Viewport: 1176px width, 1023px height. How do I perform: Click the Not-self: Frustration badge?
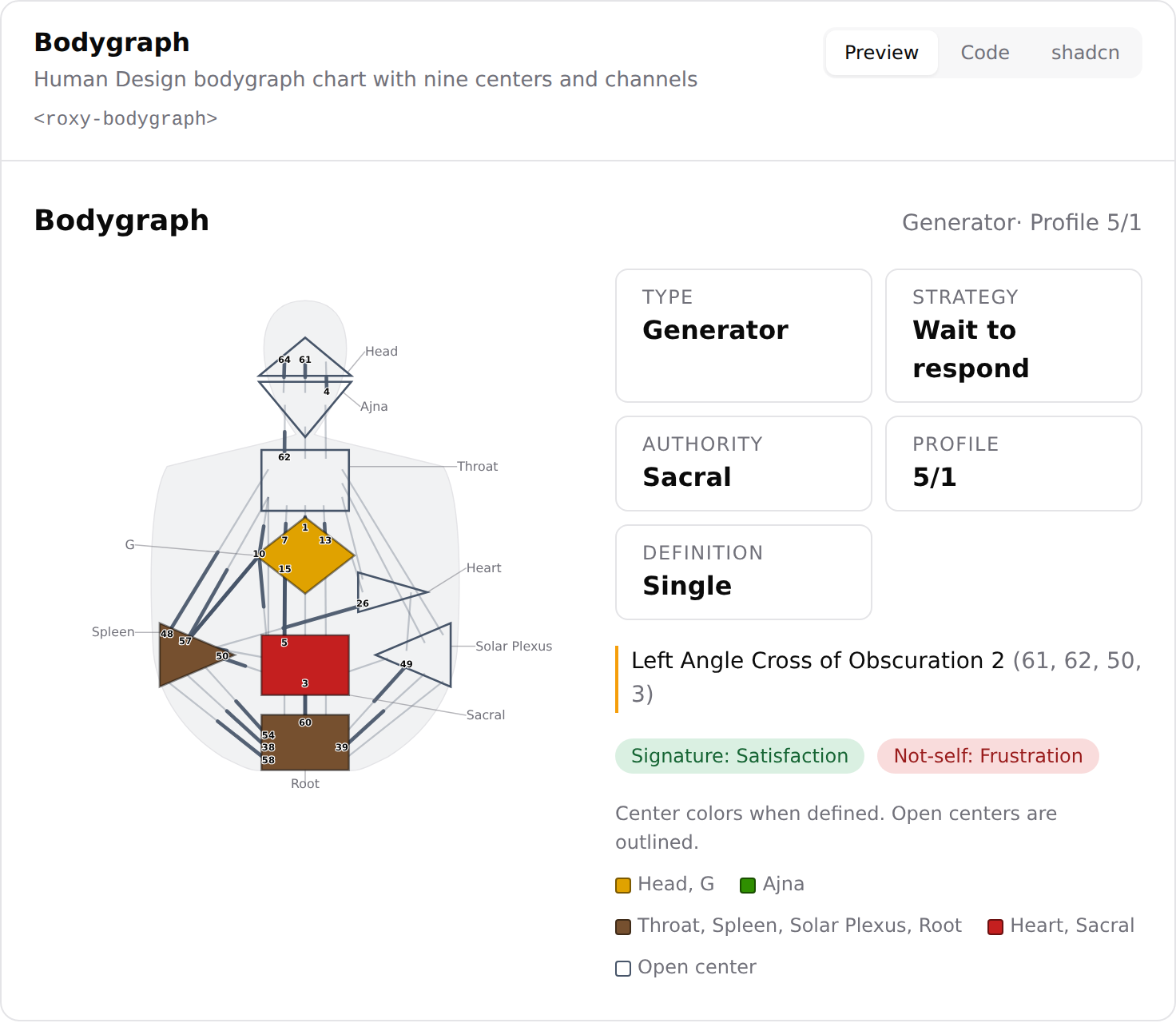(x=988, y=756)
